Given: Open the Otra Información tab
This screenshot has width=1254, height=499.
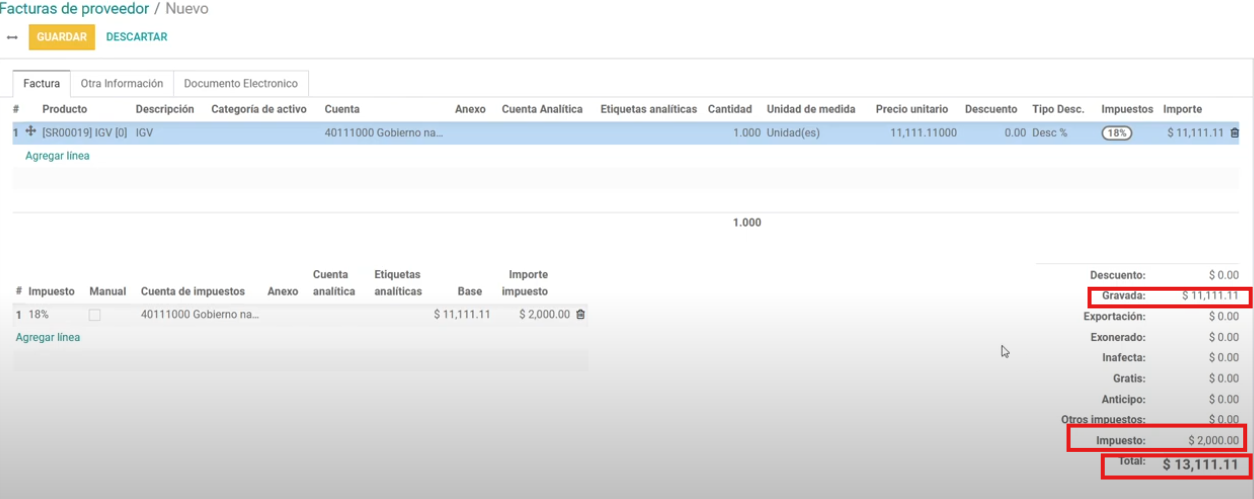Looking at the screenshot, I should [122, 83].
